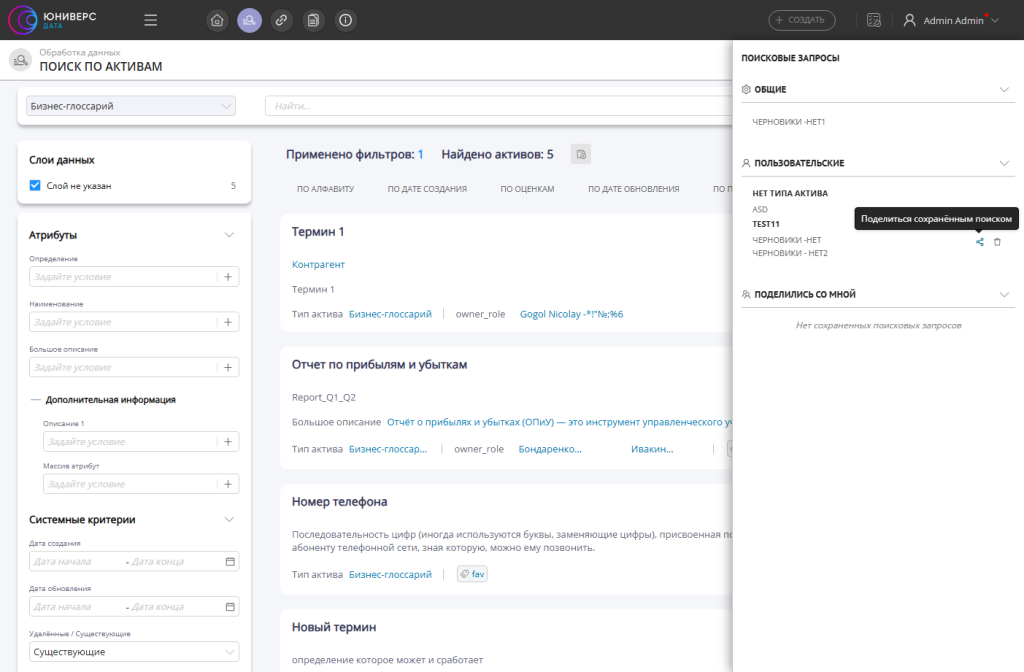The height and width of the screenshot is (672, 1024).
Task: Select the asset search icon in top bar
Action: point(249,20)
